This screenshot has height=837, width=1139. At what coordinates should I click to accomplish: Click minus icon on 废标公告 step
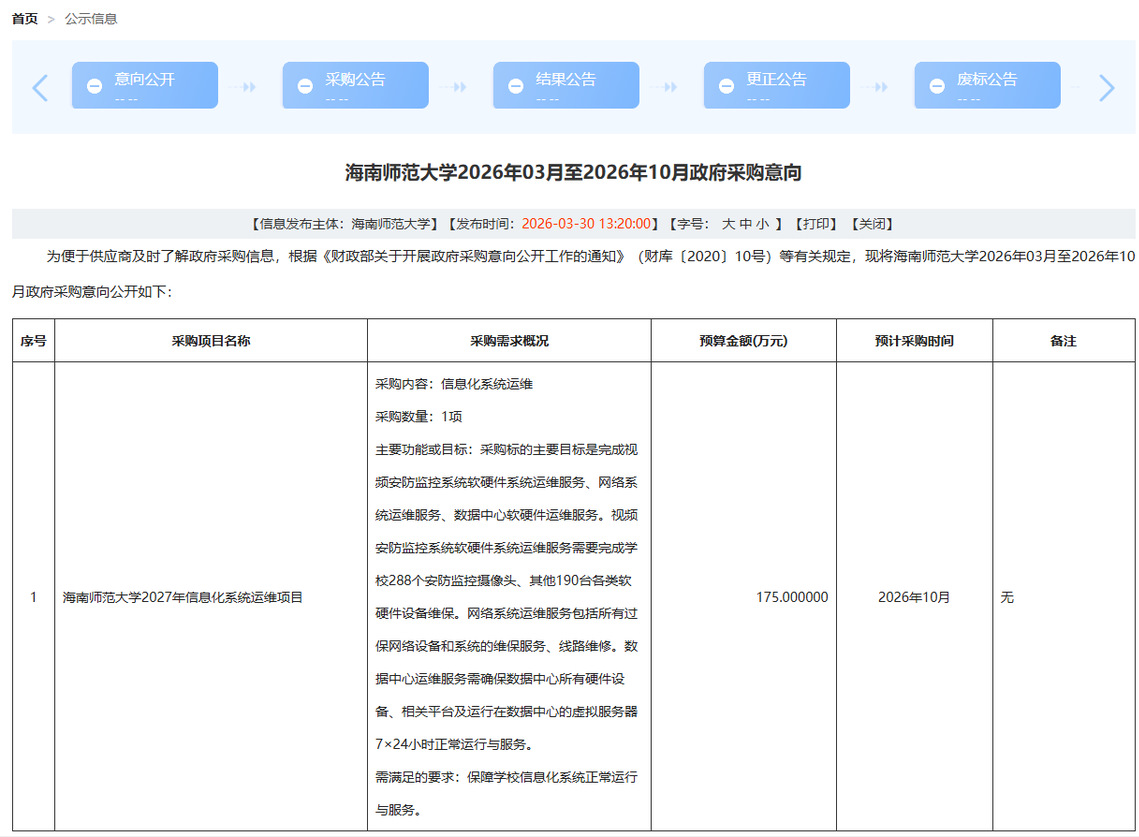pos(937,87)
